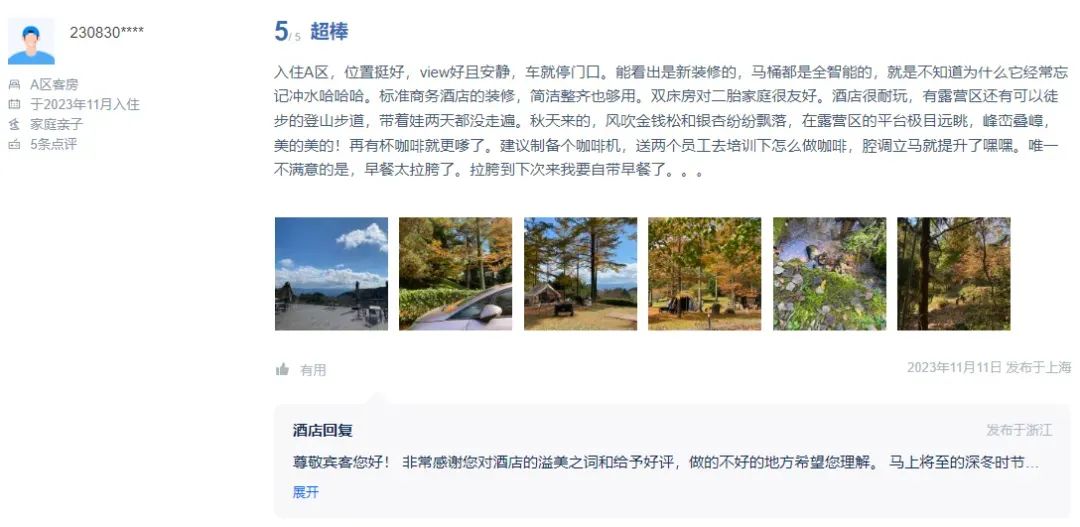This screenshot has width=1080, height=527.
Task: Click the 超棒 rating label
Action: click(x=329, y=32)
